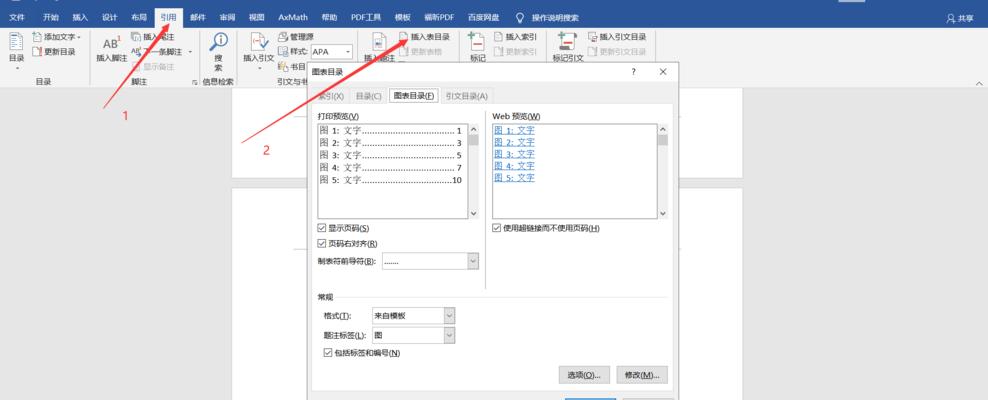Close the 图表目录 dialog
Screen dimensions: 988x400
coord(663,72)
